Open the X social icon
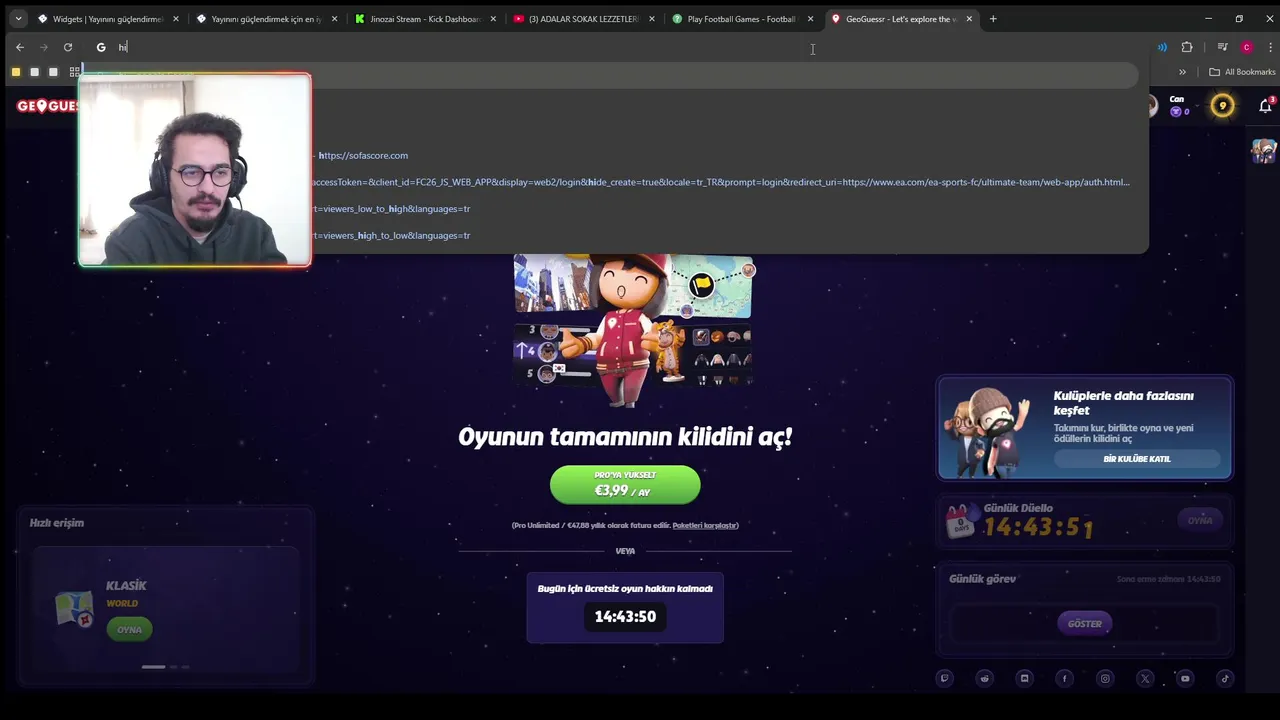This screenshot has height=720, width=1280. point(1145,678)
